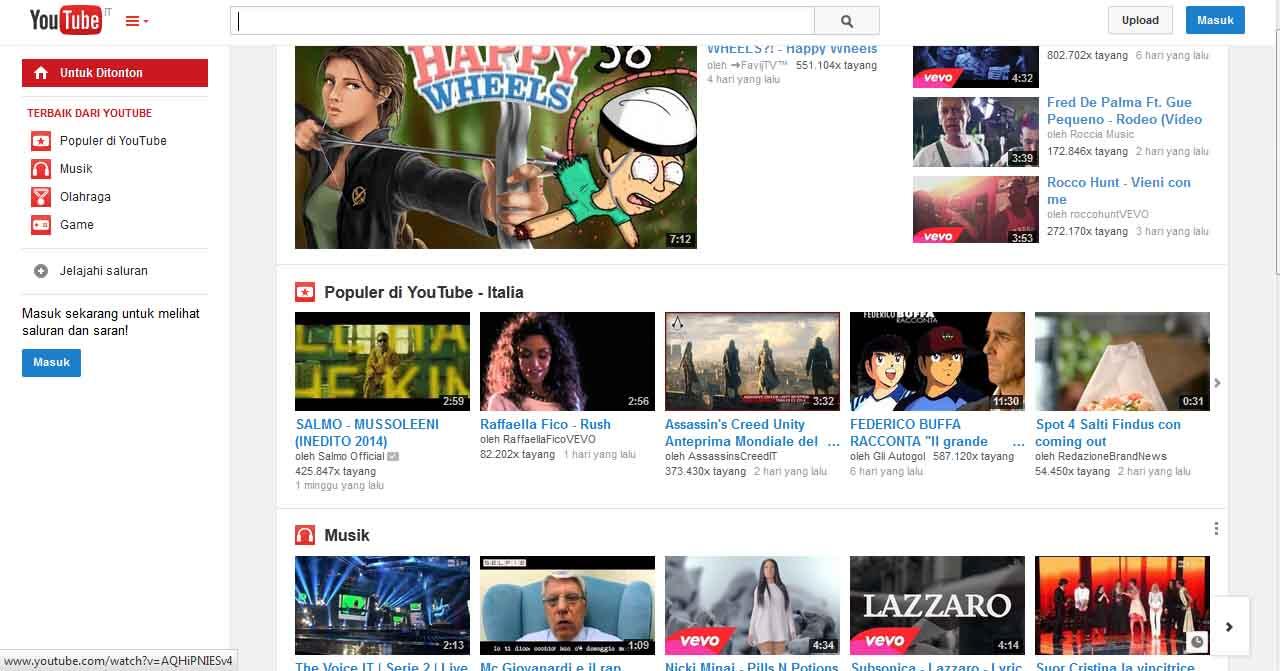Open Populer di YouTube sidebar link

pos(113,141)
